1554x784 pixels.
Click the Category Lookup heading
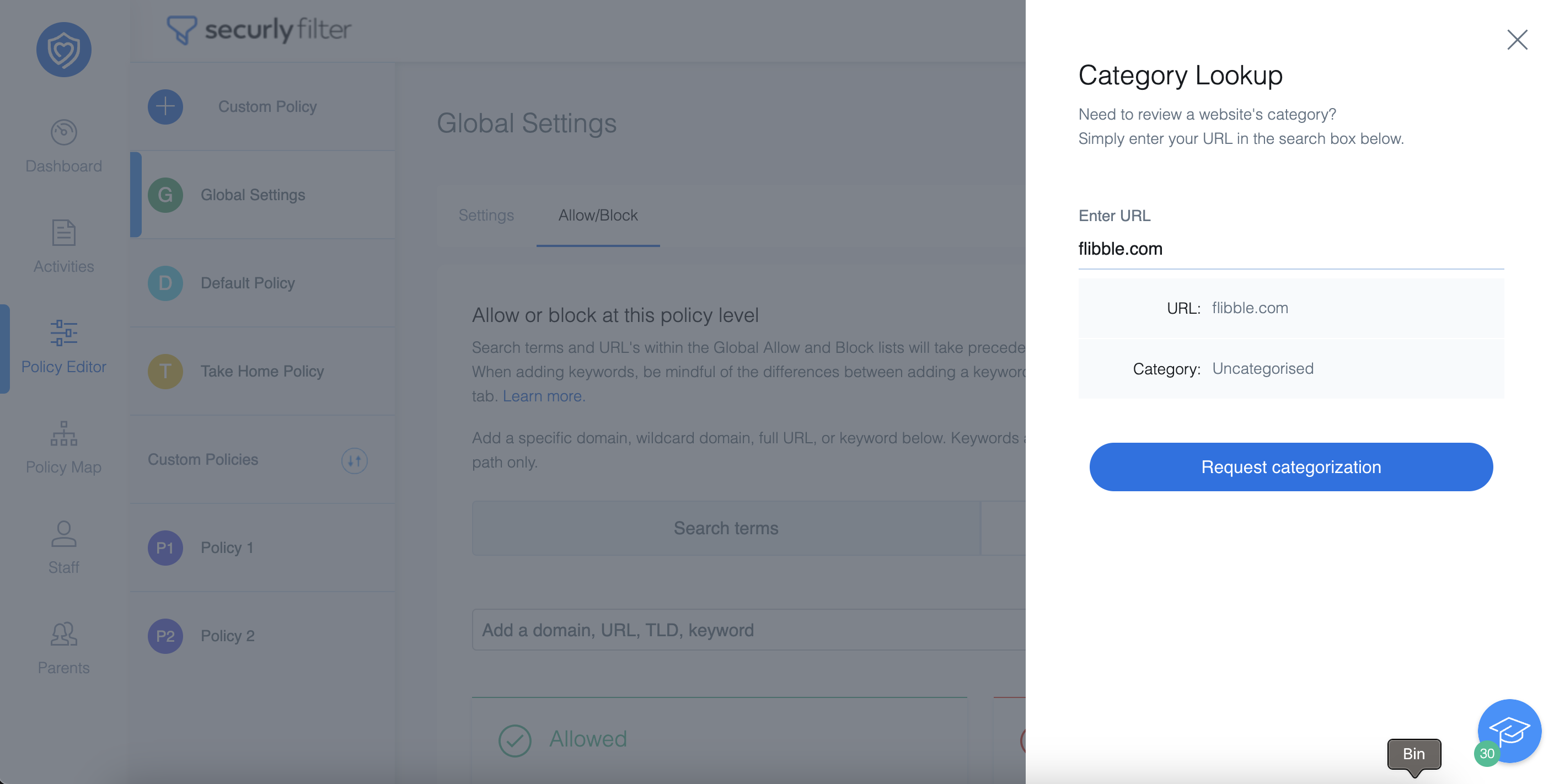[x=1180, y=76]
